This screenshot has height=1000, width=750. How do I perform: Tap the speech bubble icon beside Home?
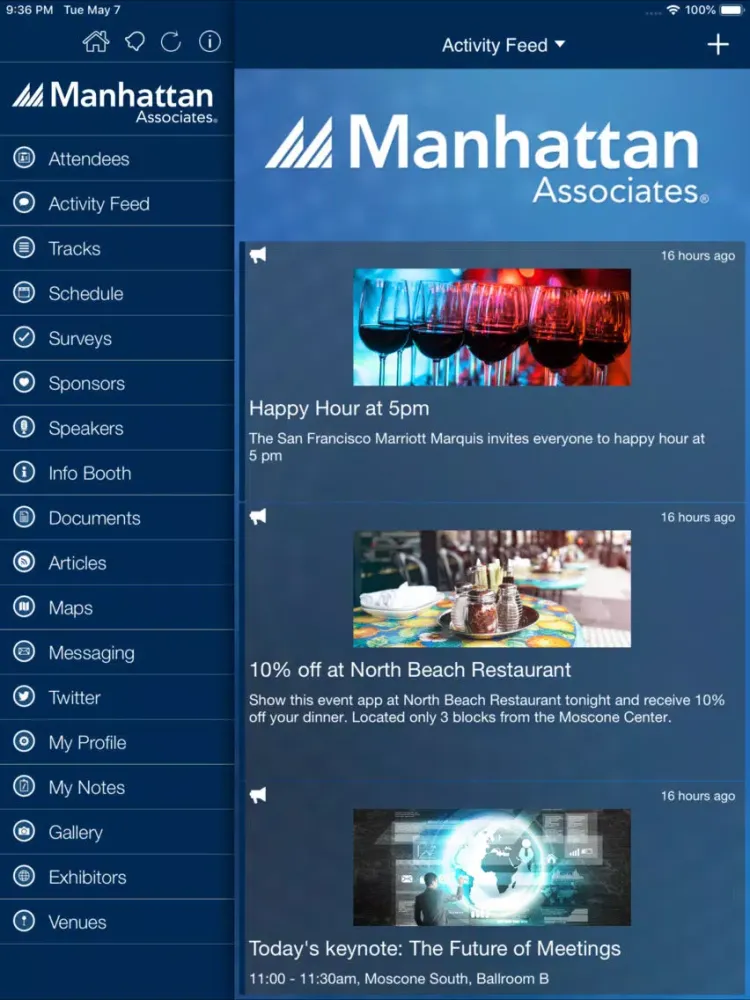click(x=135, y=42)
